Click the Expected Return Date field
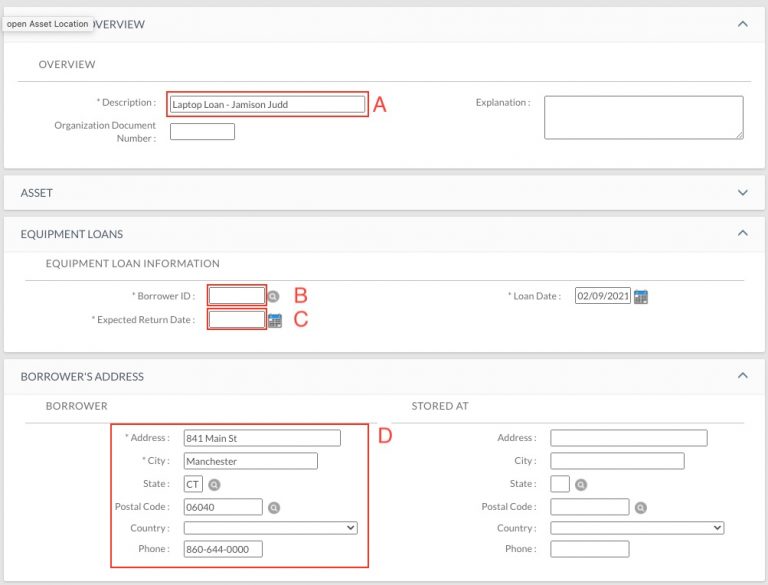This screenshot has width=768, height=585. pyautogui.click(x=236, y=320)
